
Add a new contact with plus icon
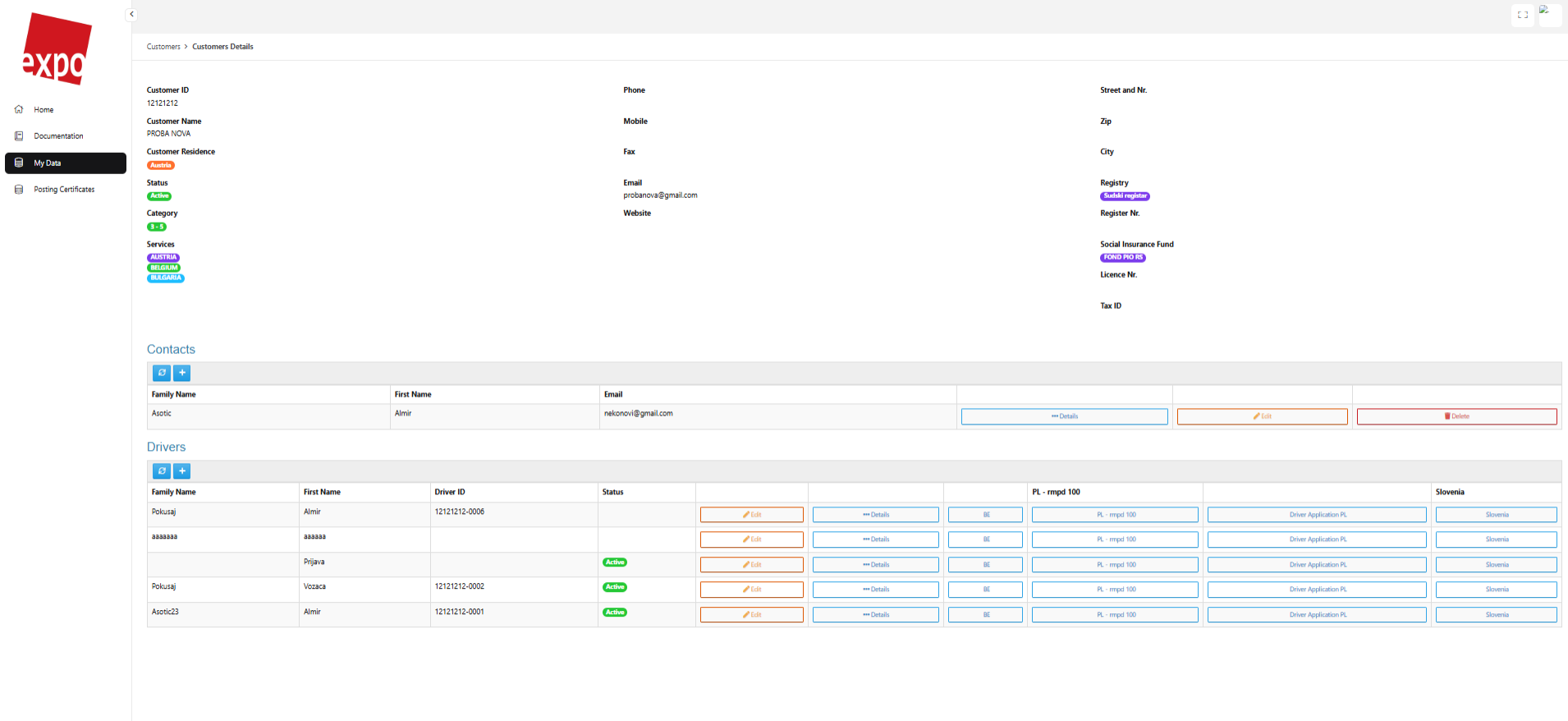(x=182, y=373)
